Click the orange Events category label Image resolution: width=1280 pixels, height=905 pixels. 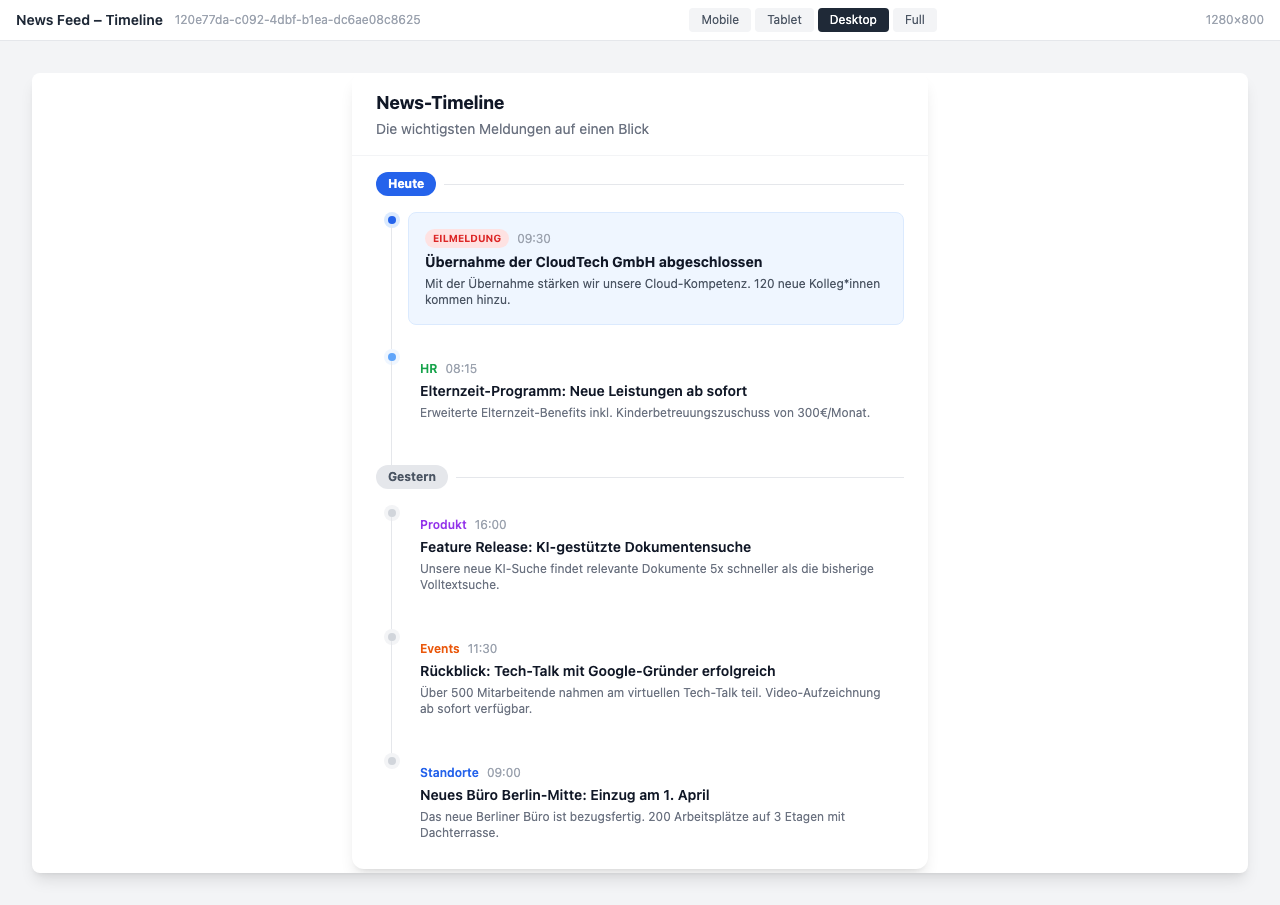(x=439, y=648)
